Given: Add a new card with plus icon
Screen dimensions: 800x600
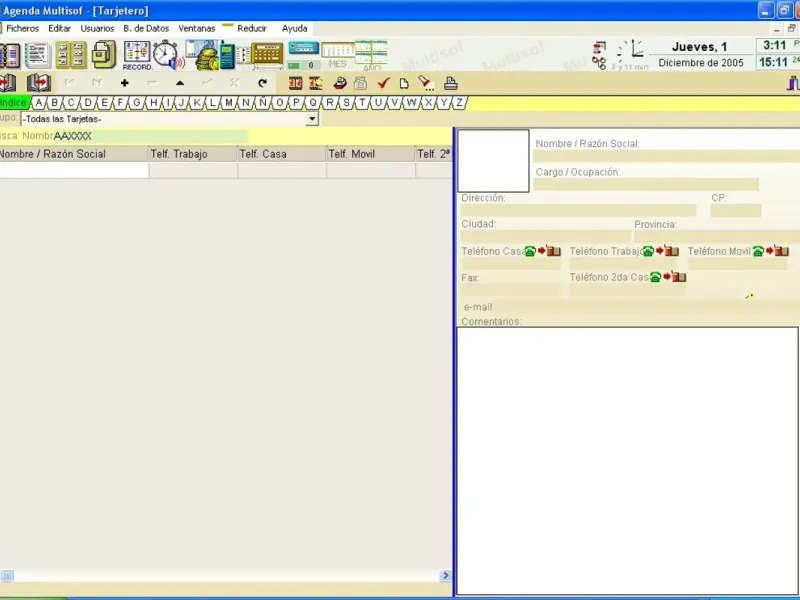Looking at the screenshot, I should pyautogui.click(x=124, y=83).
